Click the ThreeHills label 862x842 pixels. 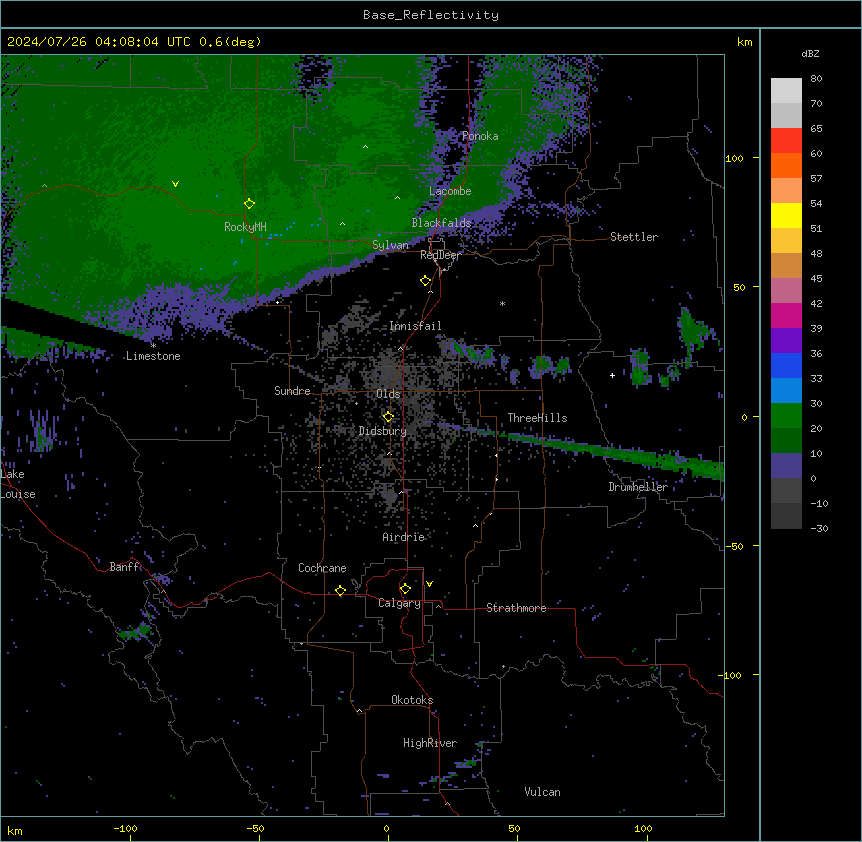[x=538, y=418]
